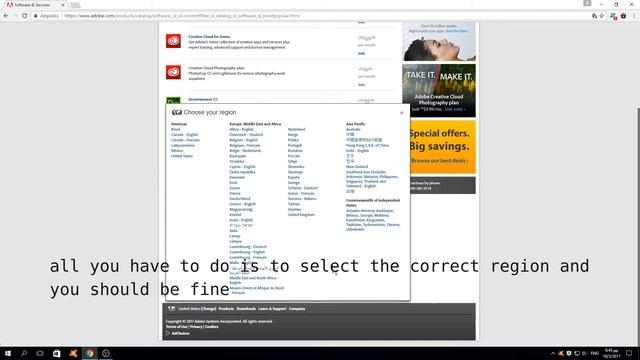Viewport: 640px width, 360px height.
Task: Select New Zealand region
Action: pyautogui.click(x=357, y=167)
